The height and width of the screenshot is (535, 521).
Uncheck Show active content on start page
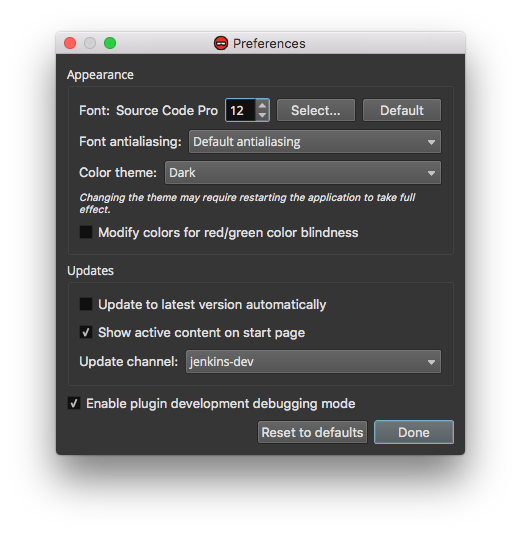86,332
